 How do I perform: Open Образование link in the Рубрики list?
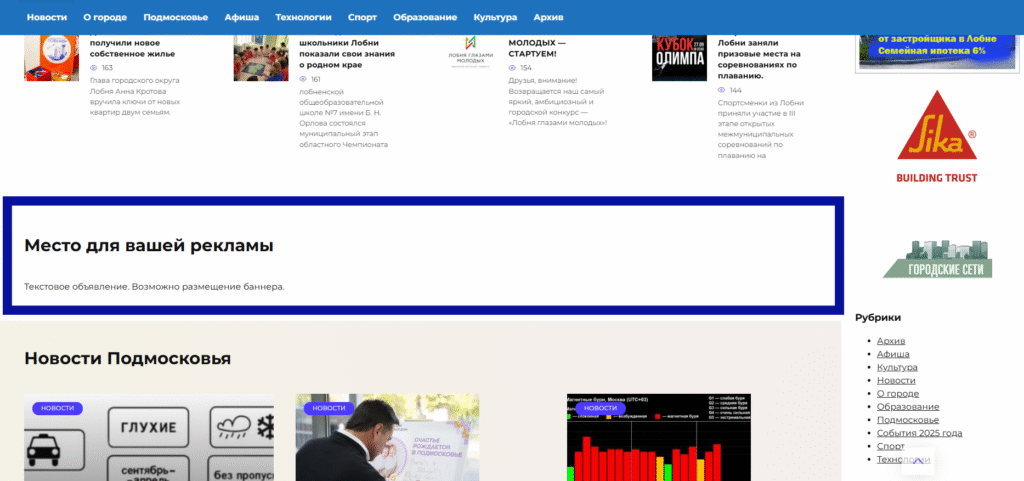click(x=907, y=406)
